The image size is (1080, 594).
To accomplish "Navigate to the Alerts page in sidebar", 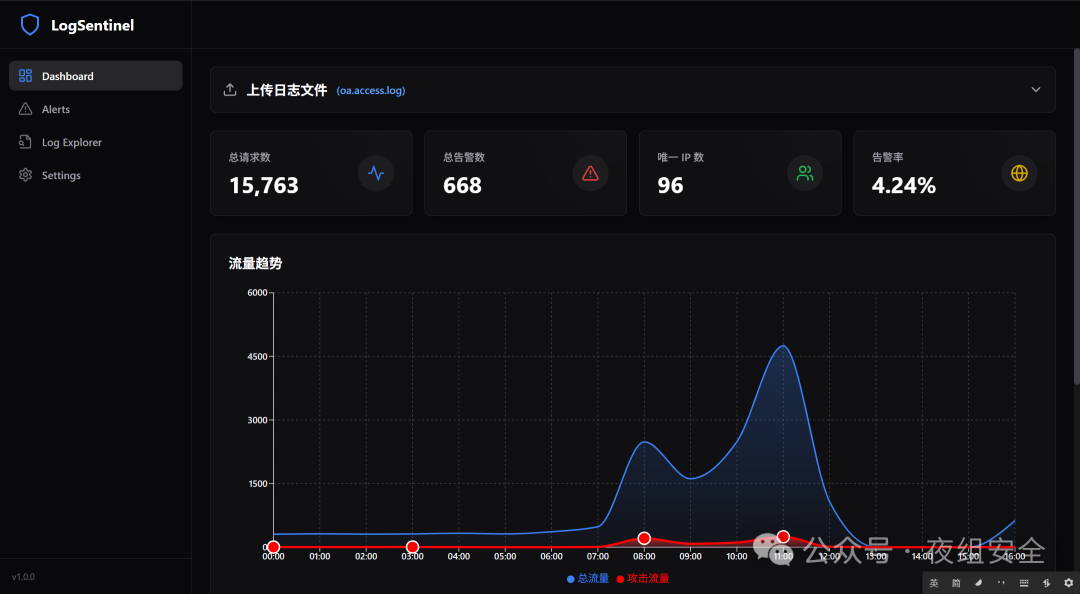I will click(54, 109).
